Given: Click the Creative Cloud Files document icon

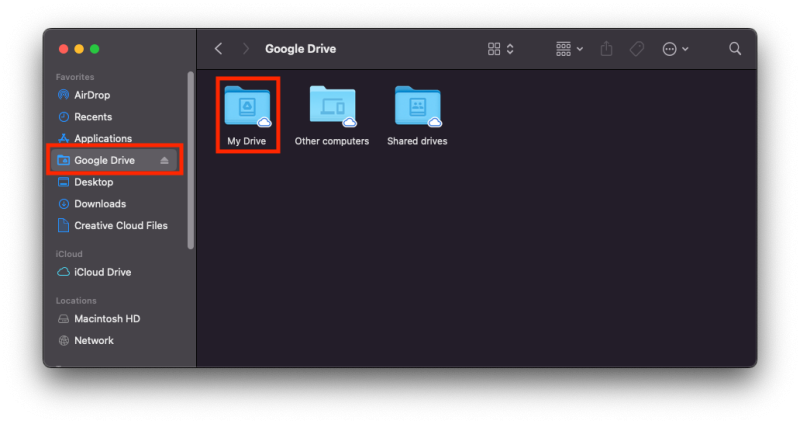Looking at the screenshot, I should pos(63,226).
